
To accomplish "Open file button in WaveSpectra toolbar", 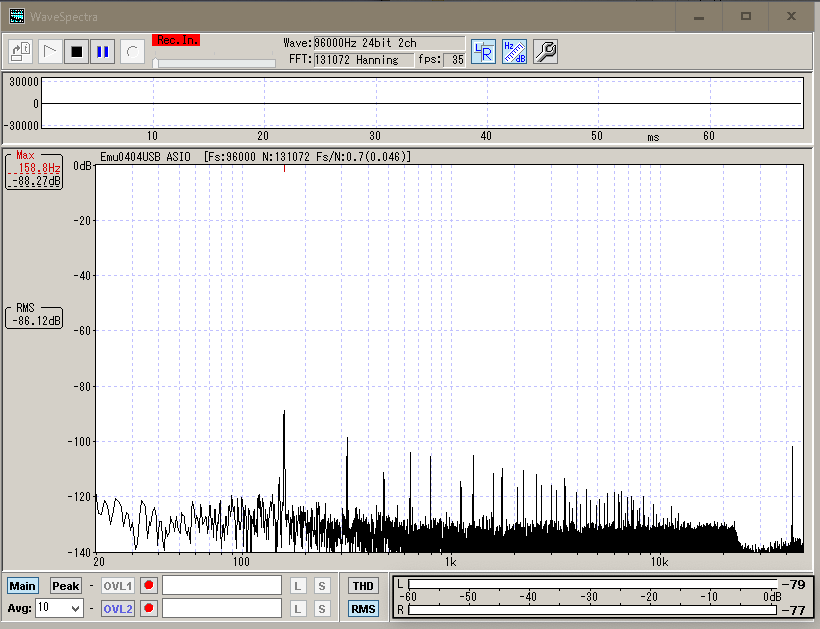I will coord(21,51).
